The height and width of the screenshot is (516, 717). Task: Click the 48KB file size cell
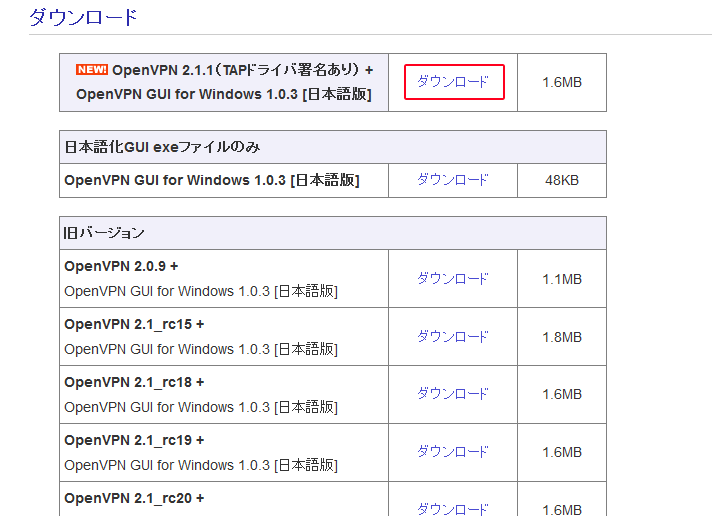click(x=561, y=180)
